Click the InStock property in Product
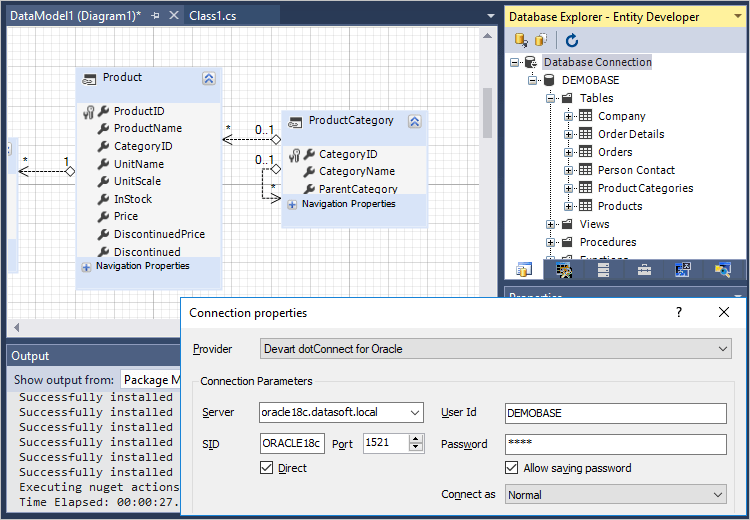 click(132, 199)
